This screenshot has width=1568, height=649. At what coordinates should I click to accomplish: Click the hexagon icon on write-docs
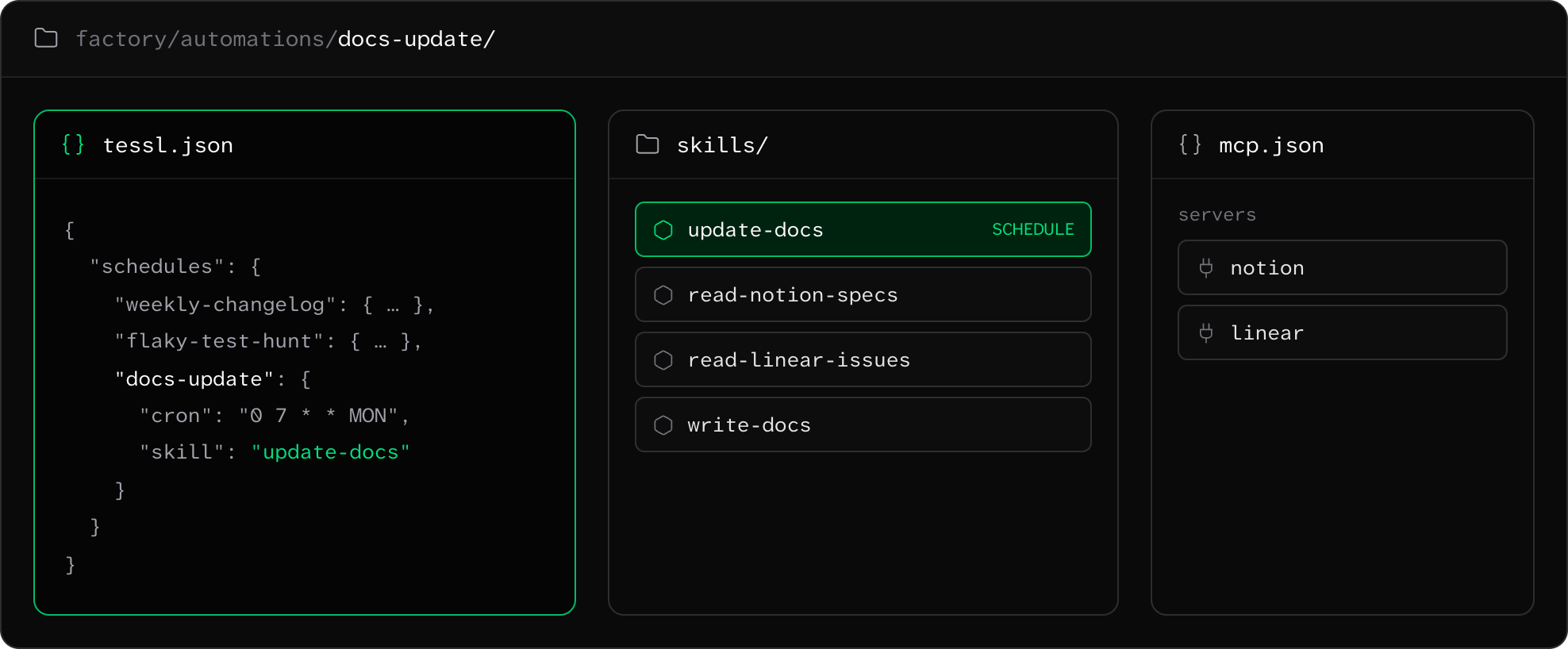663,425
